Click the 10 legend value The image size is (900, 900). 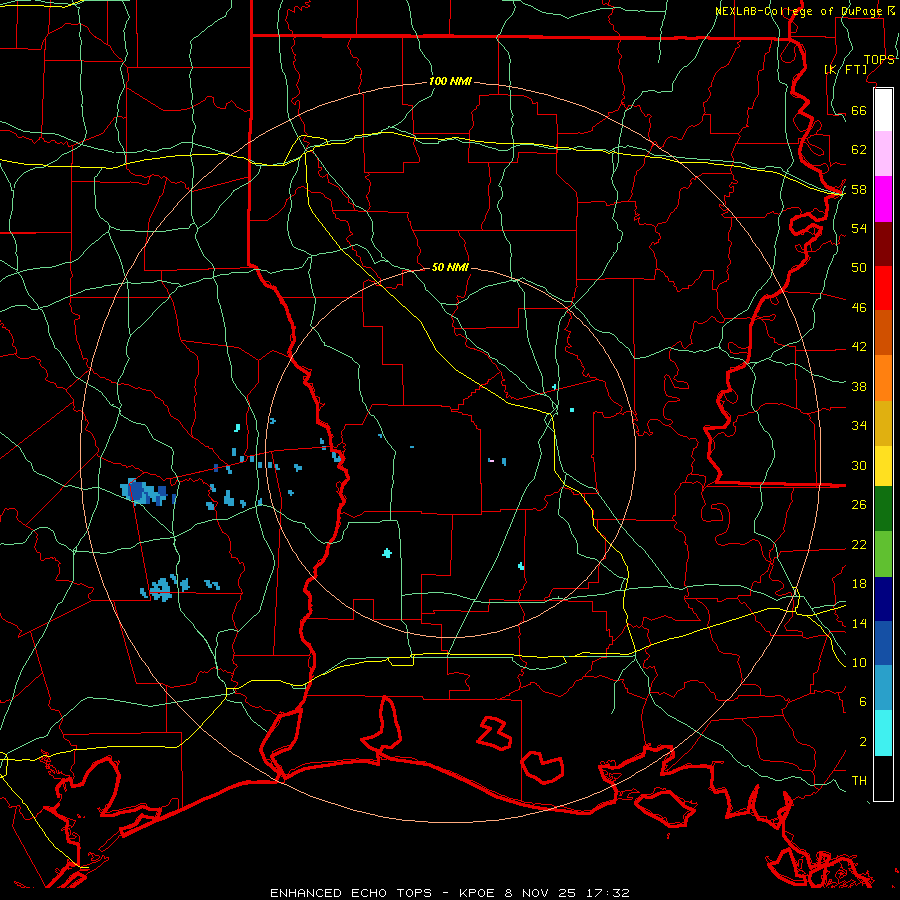point(859,662)
